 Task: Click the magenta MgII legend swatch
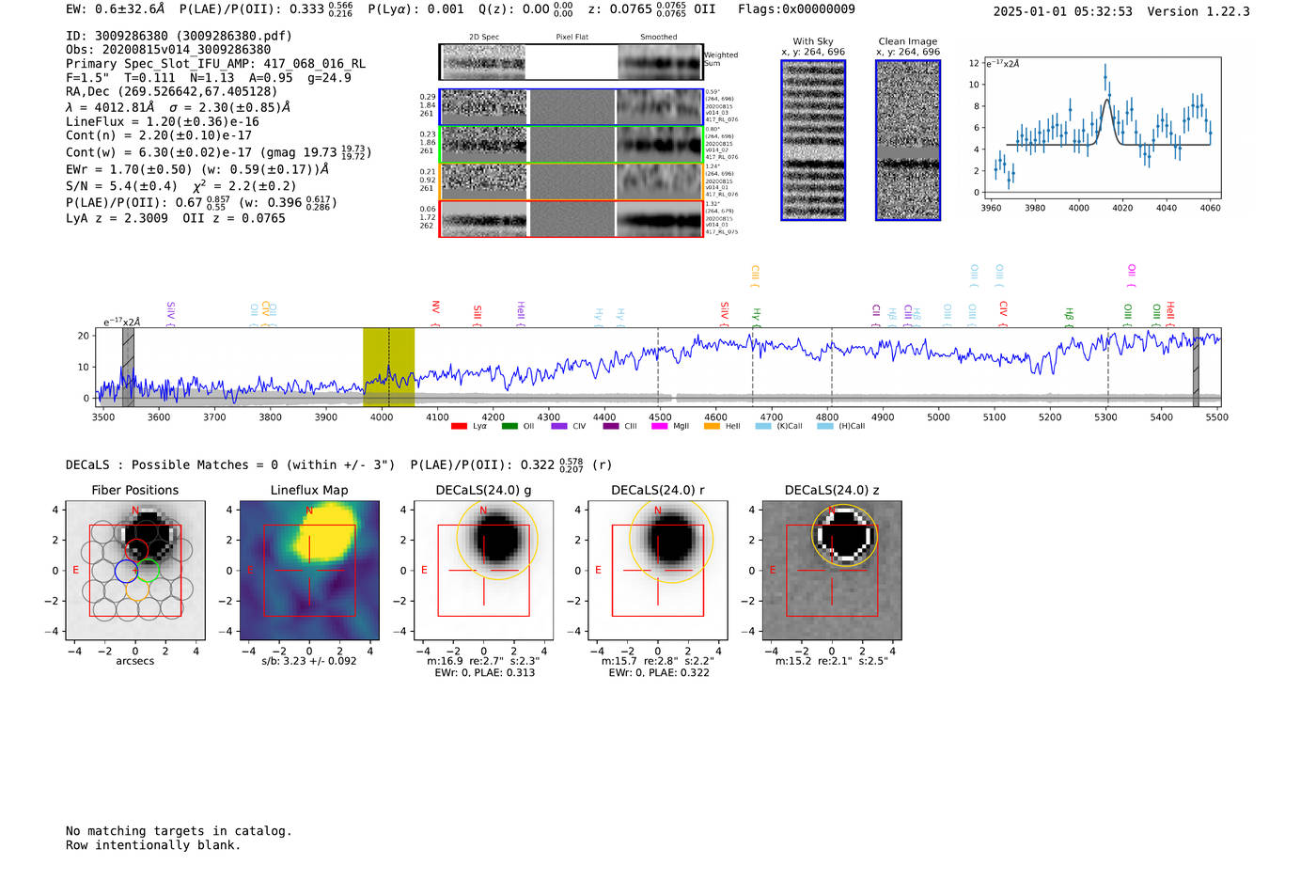(660, 426)
